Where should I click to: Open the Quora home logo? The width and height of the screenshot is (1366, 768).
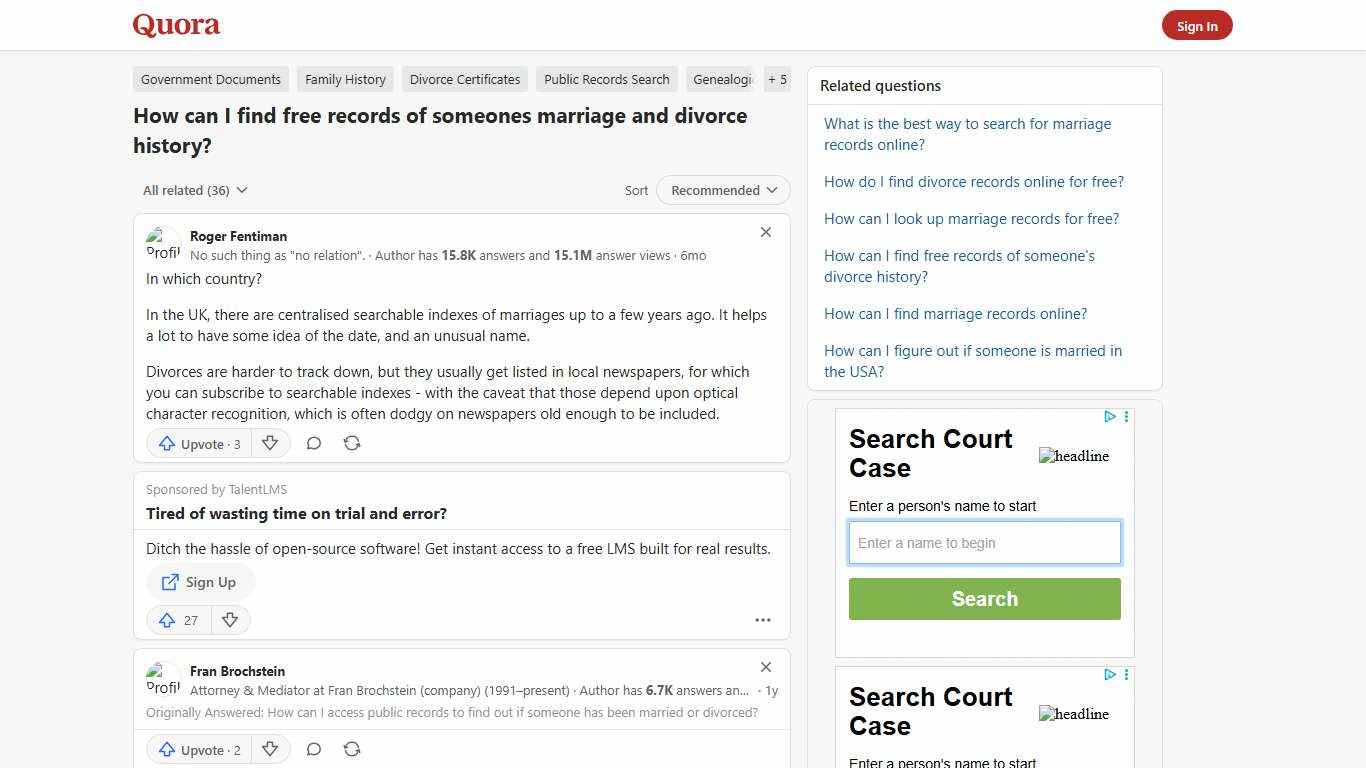pos(175,25)
